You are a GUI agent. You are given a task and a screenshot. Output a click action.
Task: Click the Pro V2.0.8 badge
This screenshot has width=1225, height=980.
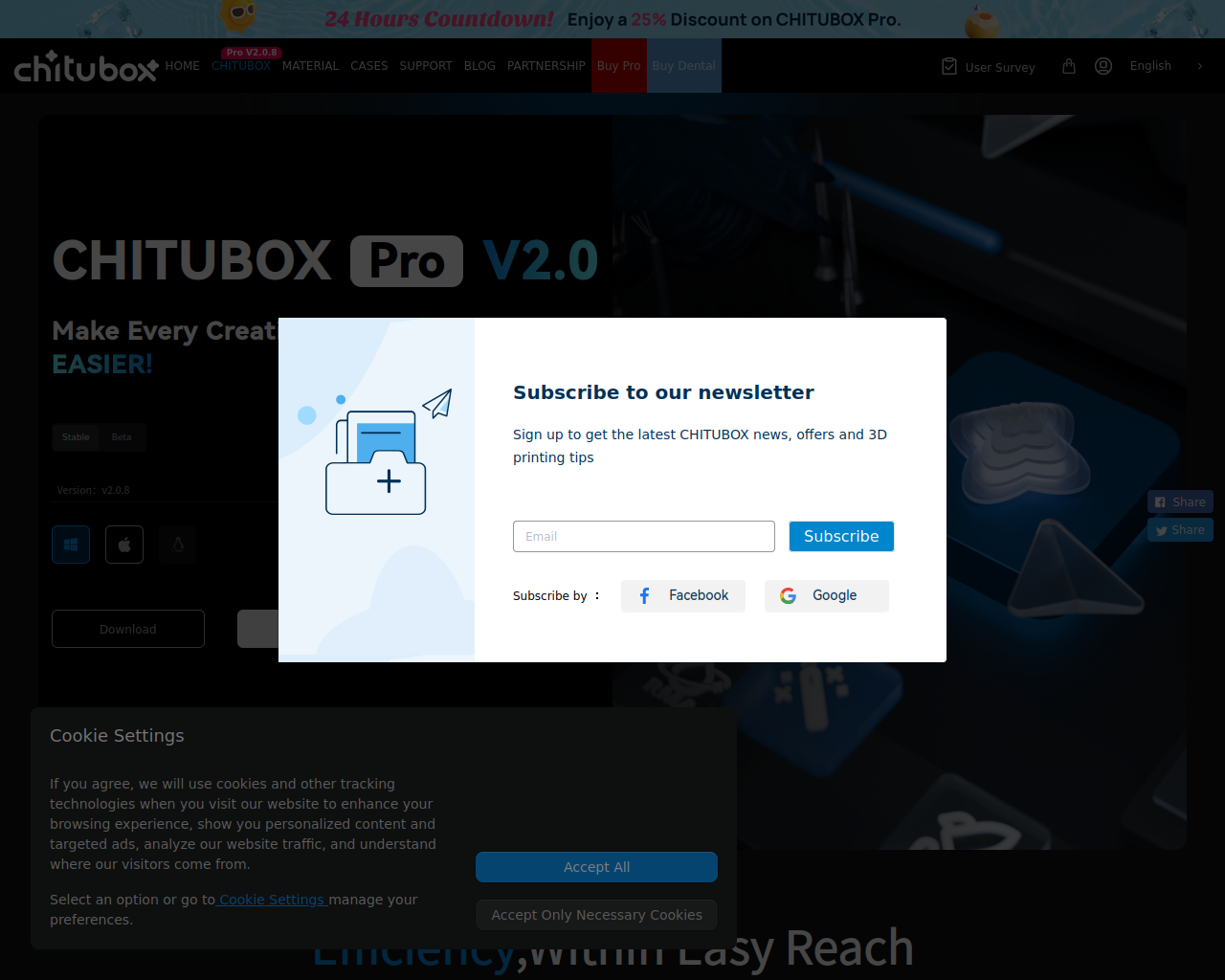(252, 53)
